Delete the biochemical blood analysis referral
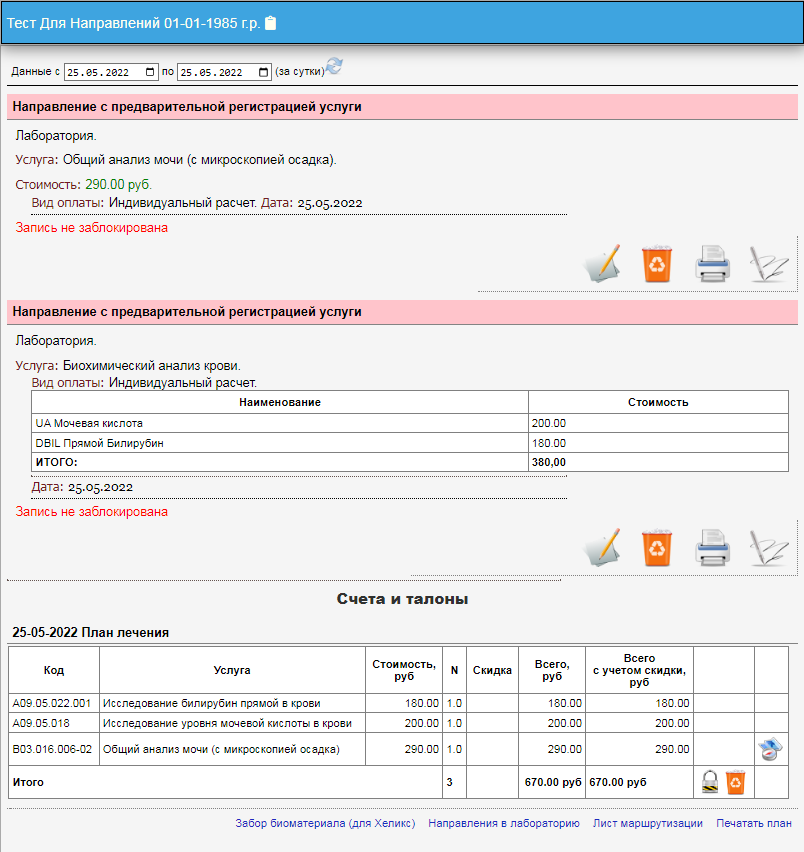This screenshot has height=852, width=804. 657,547
